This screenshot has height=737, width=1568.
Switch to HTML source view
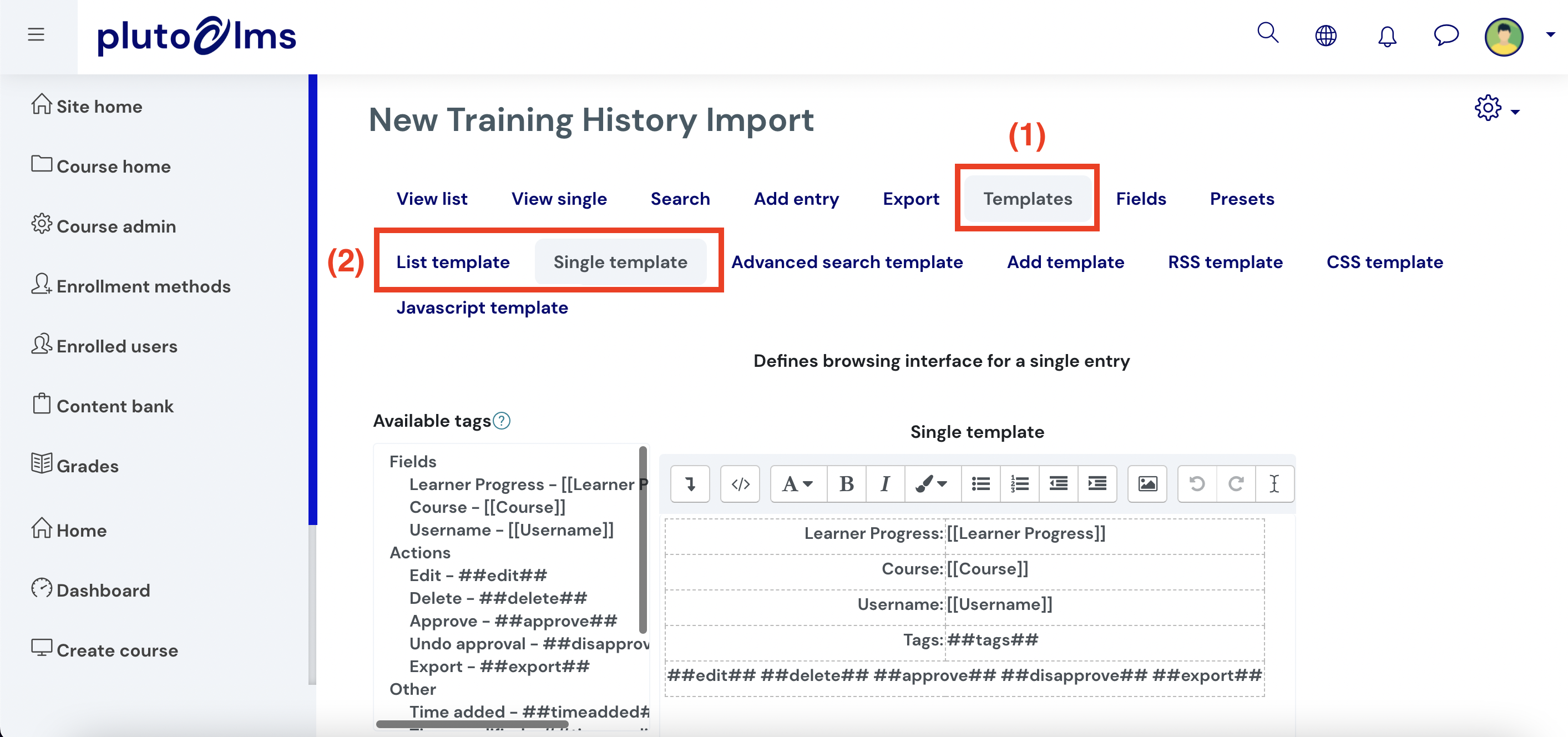coord(740,484)
